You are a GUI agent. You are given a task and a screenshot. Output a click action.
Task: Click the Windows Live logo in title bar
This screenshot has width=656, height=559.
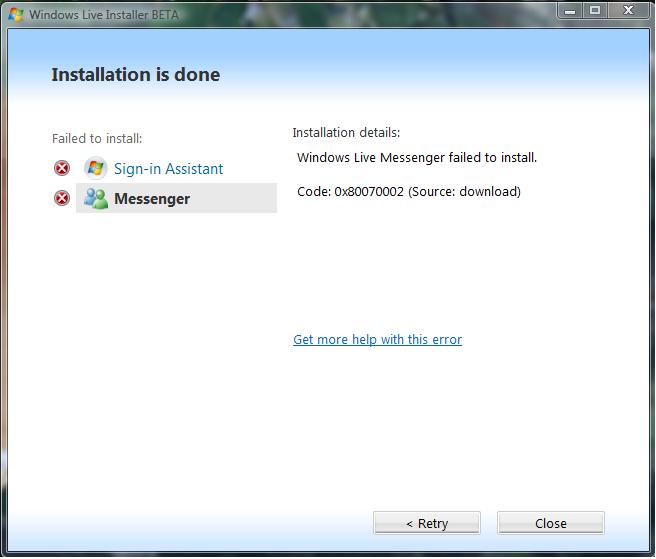tap(16, 14)
